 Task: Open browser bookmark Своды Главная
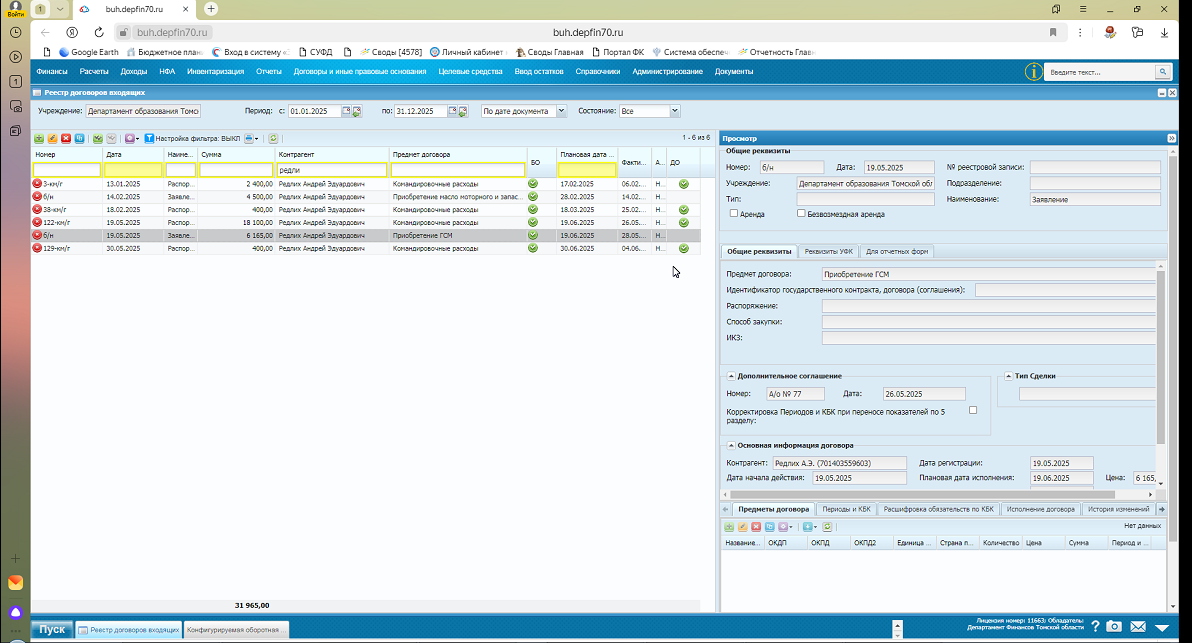point(550,52)
